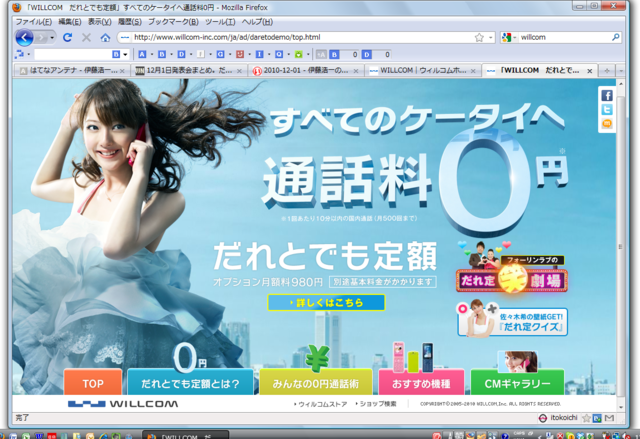The height and width of the screenshot is (439, 640).
Task: Open the ブックマーク(B) menu
Action: coord(173,22)
